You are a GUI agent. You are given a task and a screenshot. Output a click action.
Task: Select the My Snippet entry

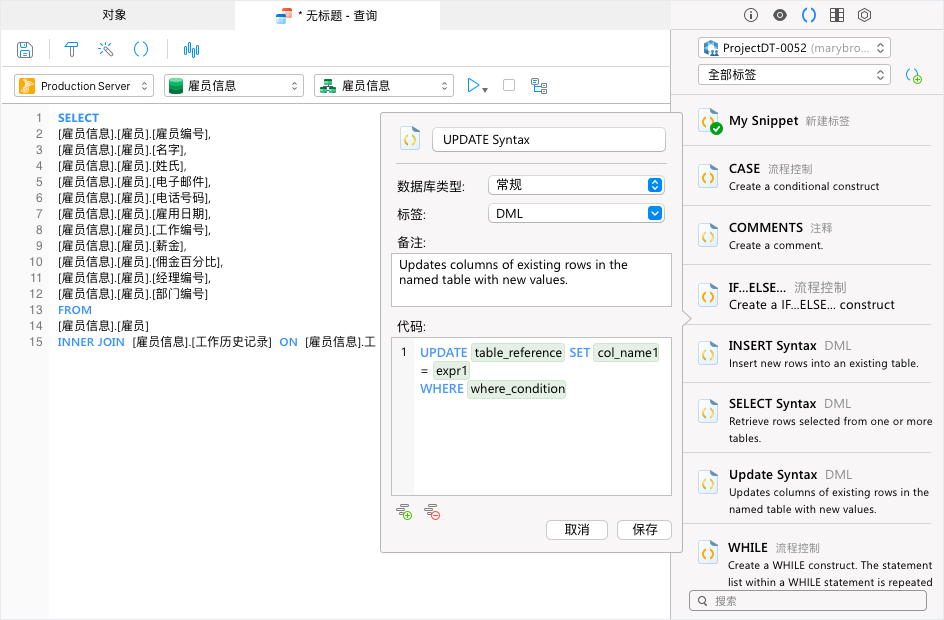[807, 121]
